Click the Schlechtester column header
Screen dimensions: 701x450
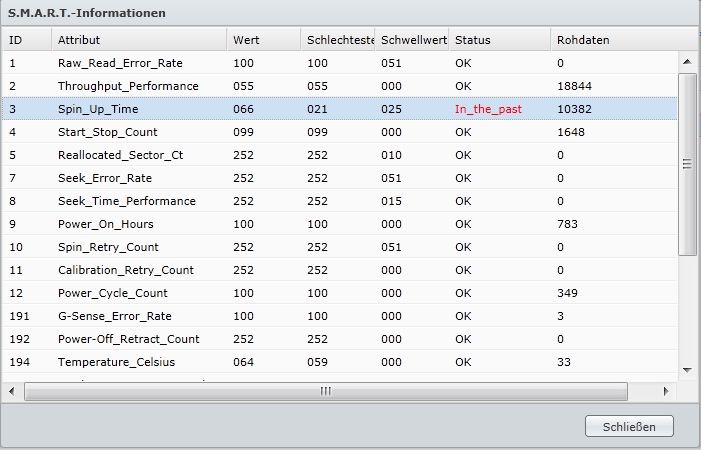tap(338, 40)
